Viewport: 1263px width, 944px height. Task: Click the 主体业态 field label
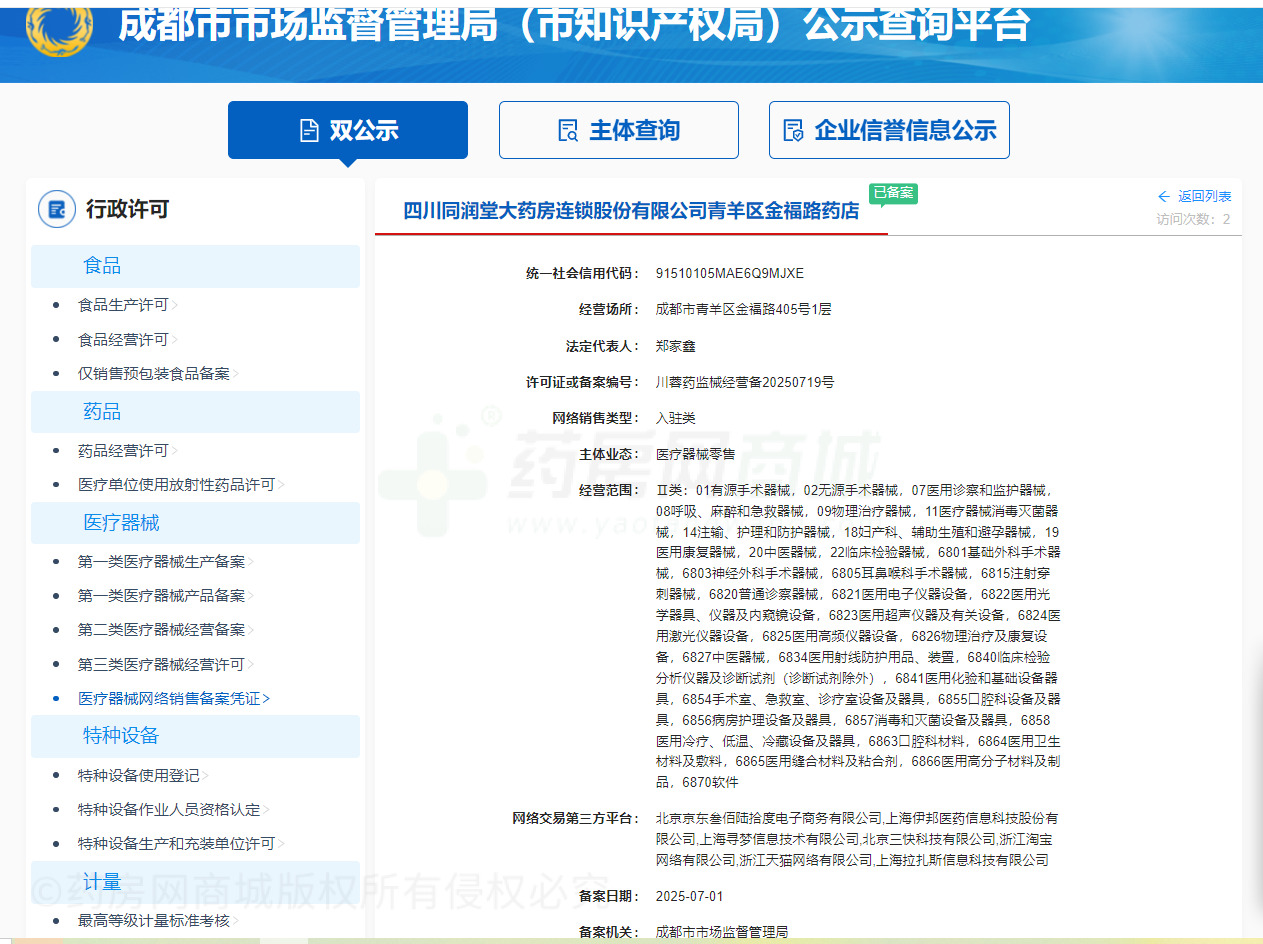pyautogui.click(x=607, y=454)
